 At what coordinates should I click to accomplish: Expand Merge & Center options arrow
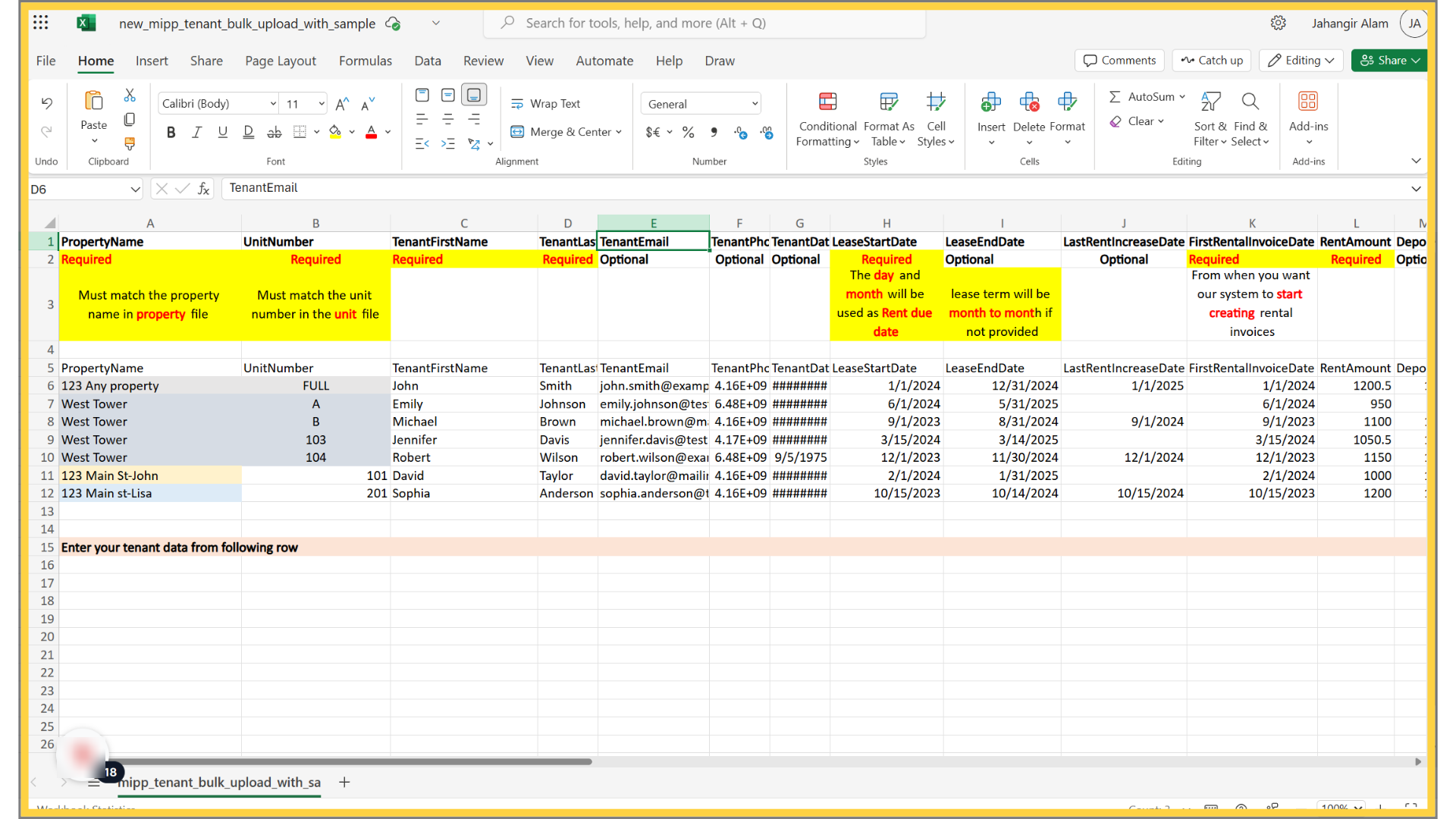[619, 132]
